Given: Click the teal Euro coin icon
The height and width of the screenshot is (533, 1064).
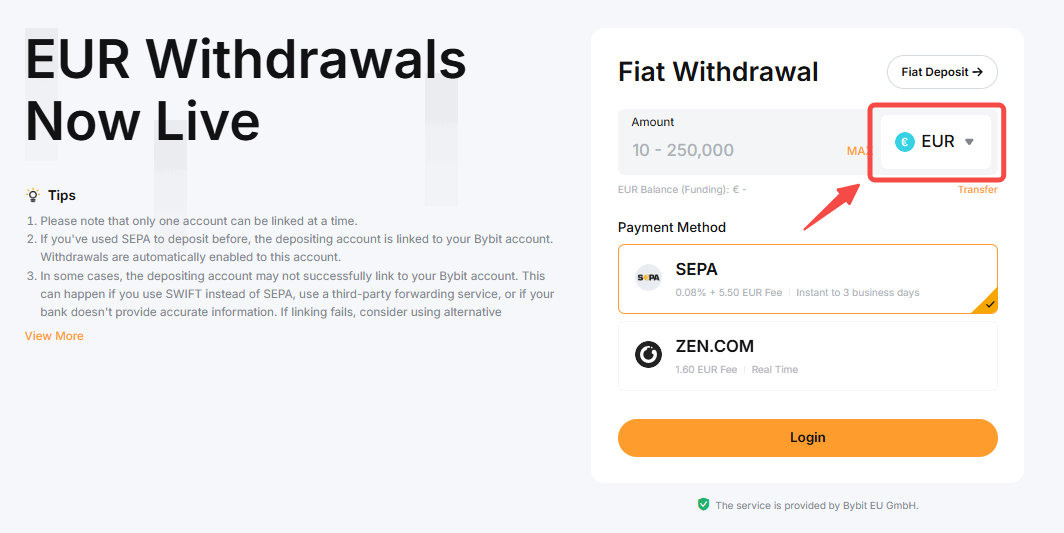Looking at the screenshot, I should point(905,142).
